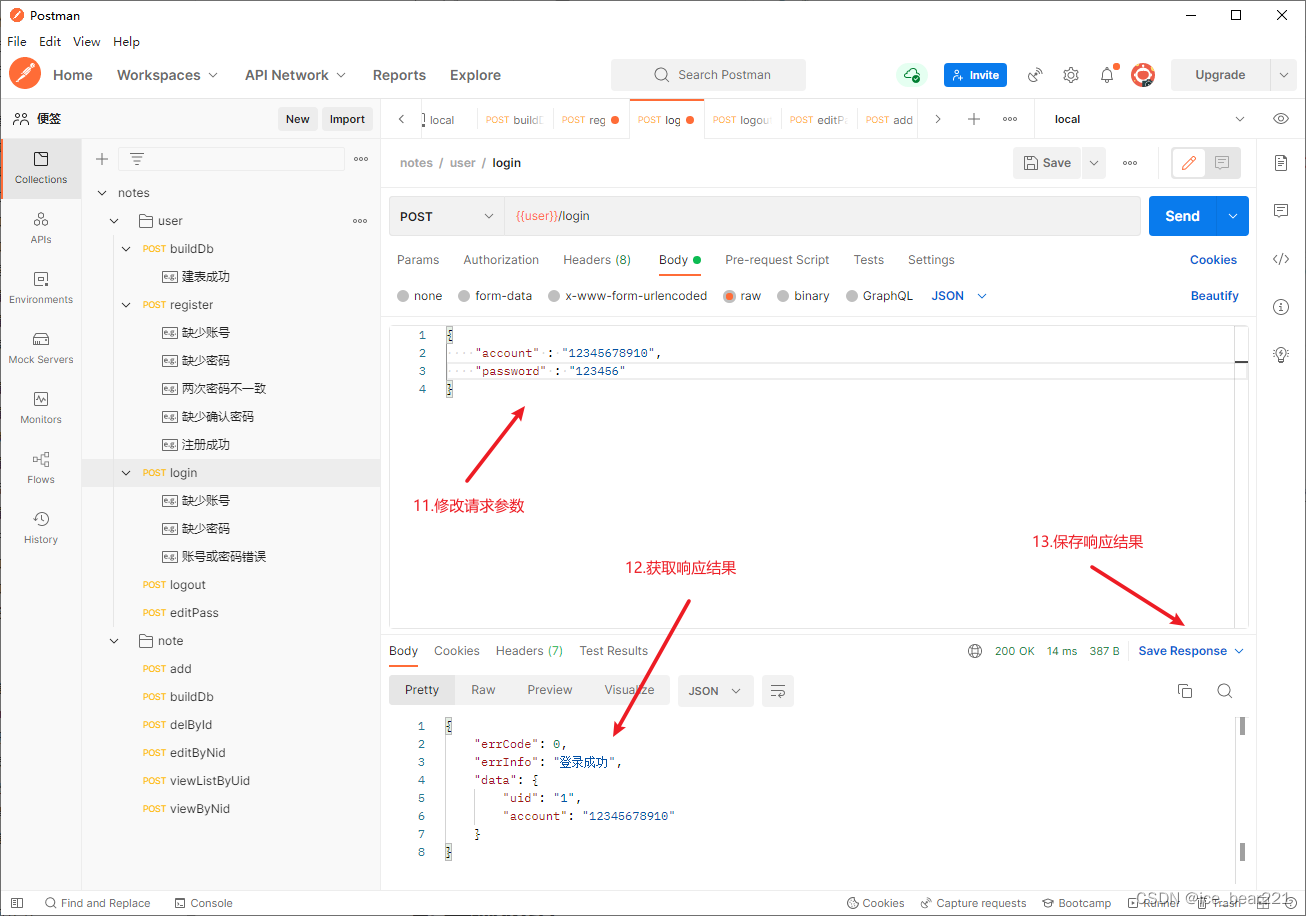Open the code snippet icon in right sidebar

1281,259
